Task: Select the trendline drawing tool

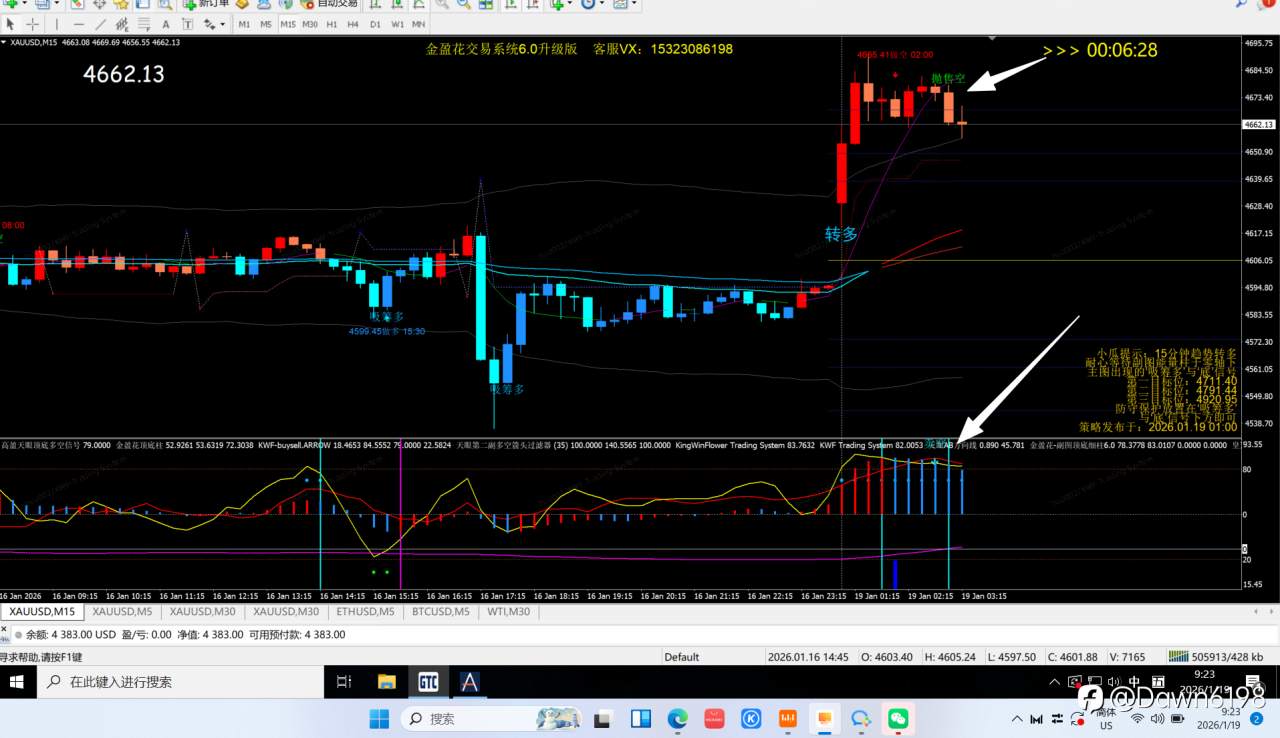Action: pos(101,24)
